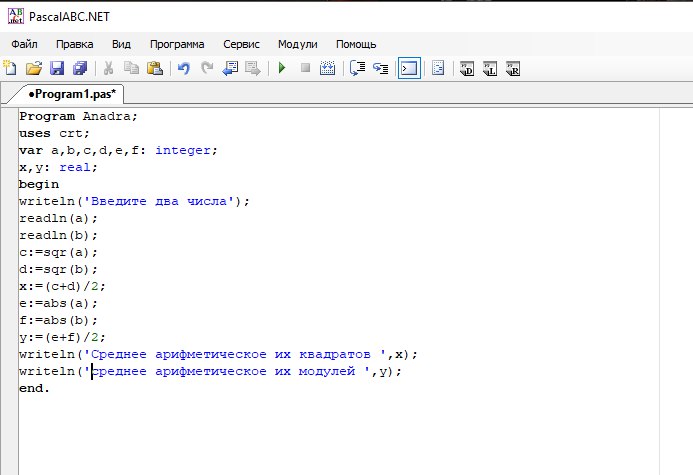
Task: Open the Программа menu
Action: (177, 44)
